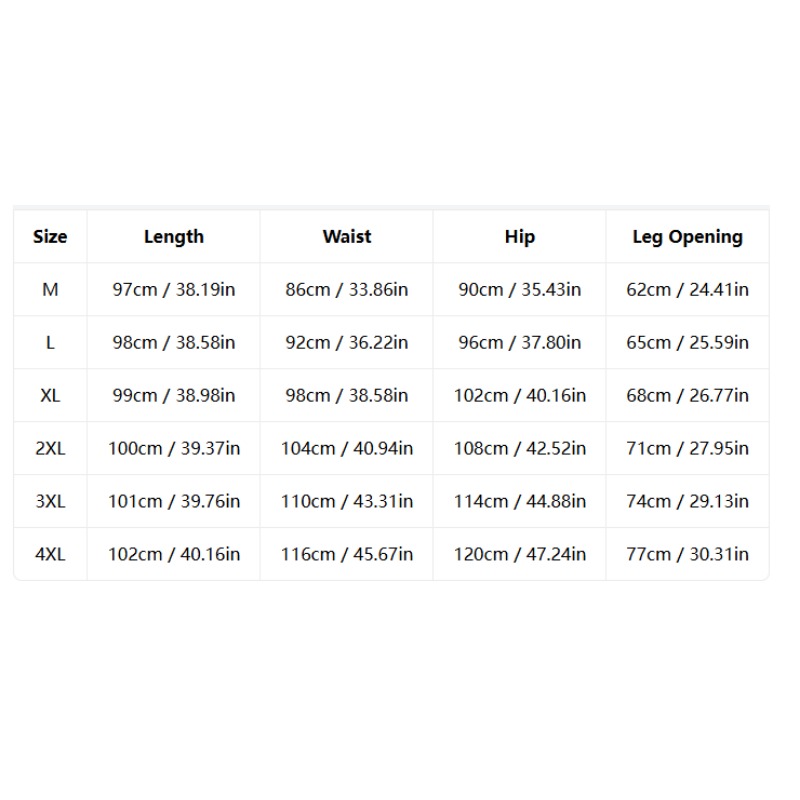Image resolution: width=800 pixels, height=800 pixels.
Task: Select the 110cm / 43.31in waist cell
Action: pos(346,501)
